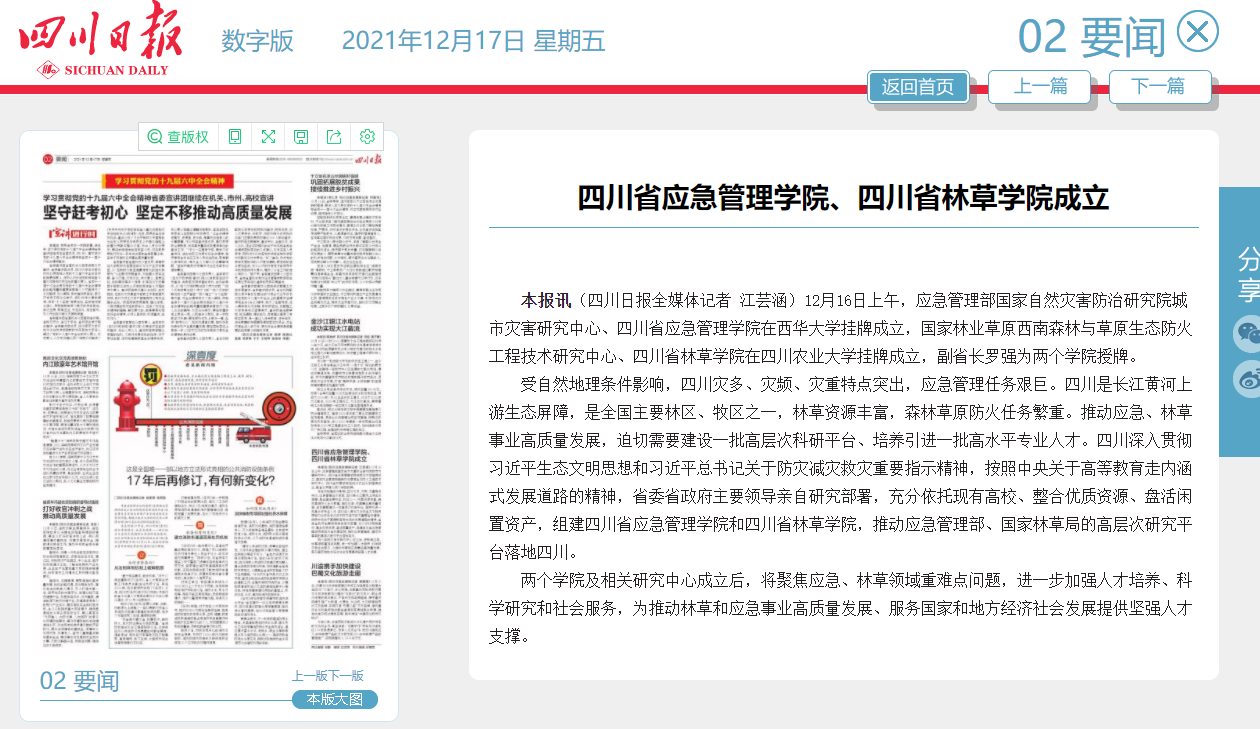
Task: Open headline 坚守赶考初心 坚定不移推动高质量发展 on page
Action: [x=166, y=213]
